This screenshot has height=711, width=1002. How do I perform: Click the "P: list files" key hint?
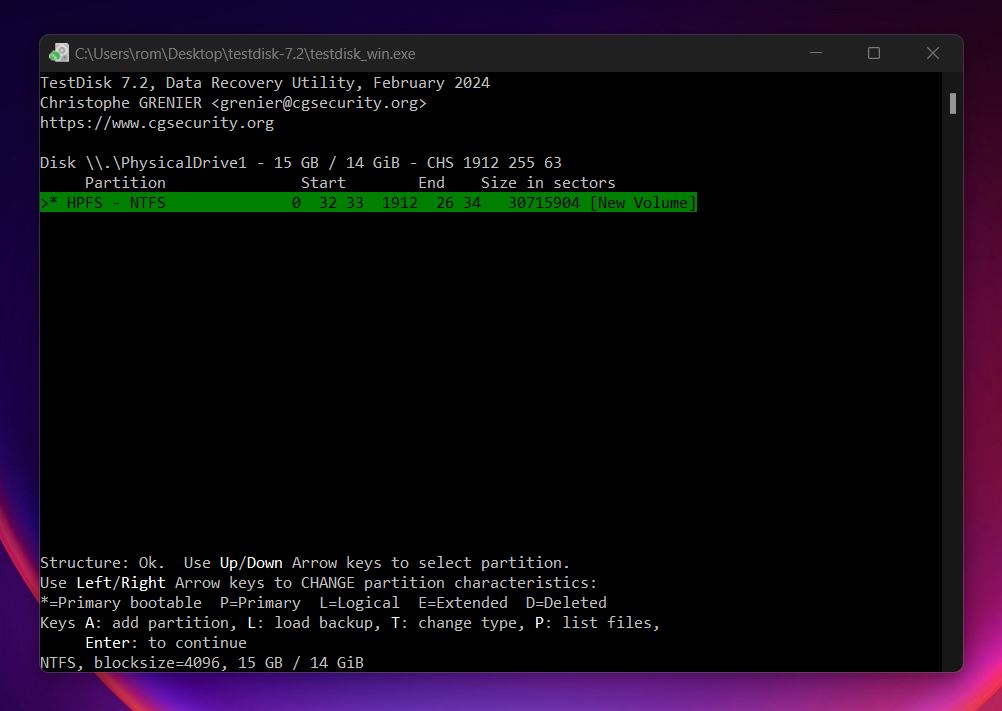[x=597, y=623]
